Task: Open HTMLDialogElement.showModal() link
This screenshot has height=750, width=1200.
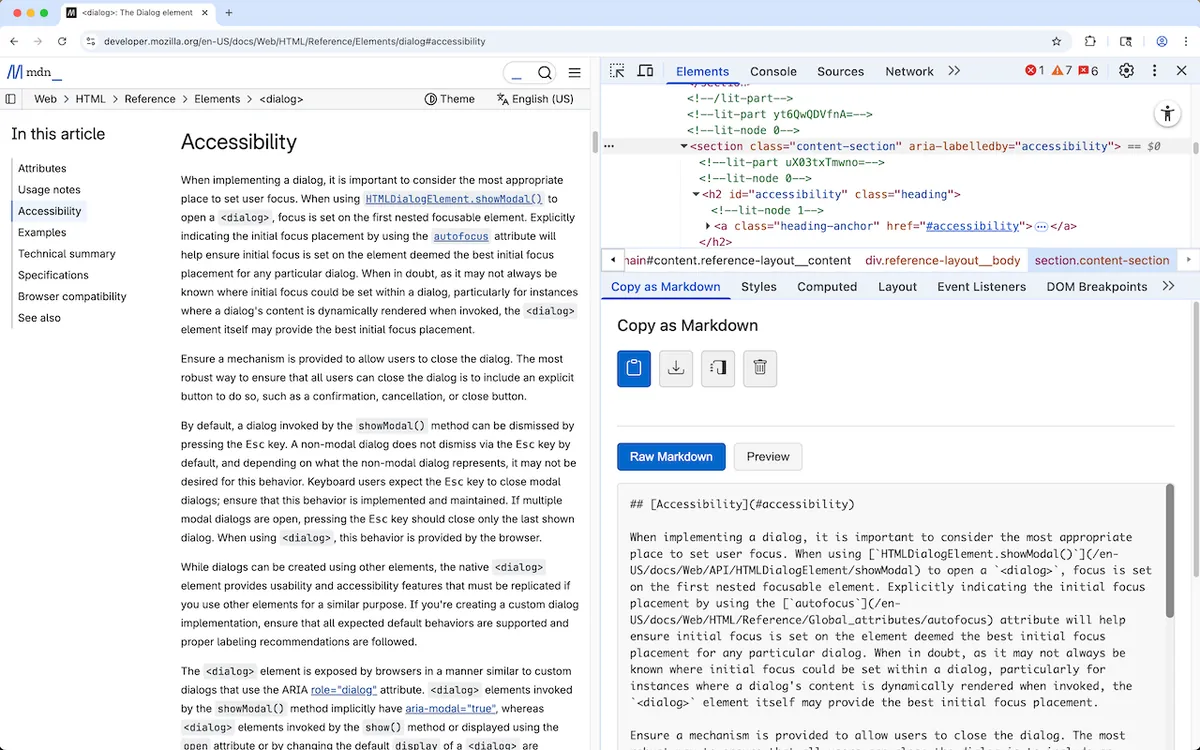Action: [454, 199]
